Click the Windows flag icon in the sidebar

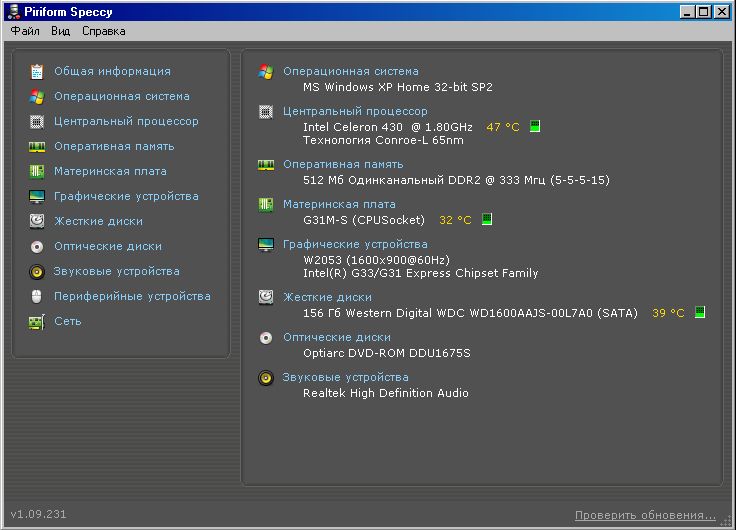37,96
